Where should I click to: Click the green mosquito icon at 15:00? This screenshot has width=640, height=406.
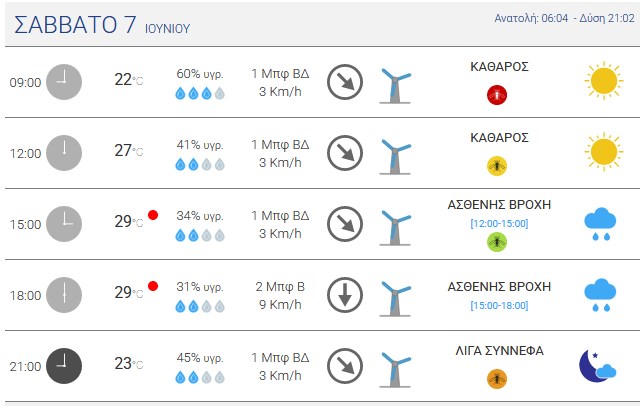pos(497,242)
